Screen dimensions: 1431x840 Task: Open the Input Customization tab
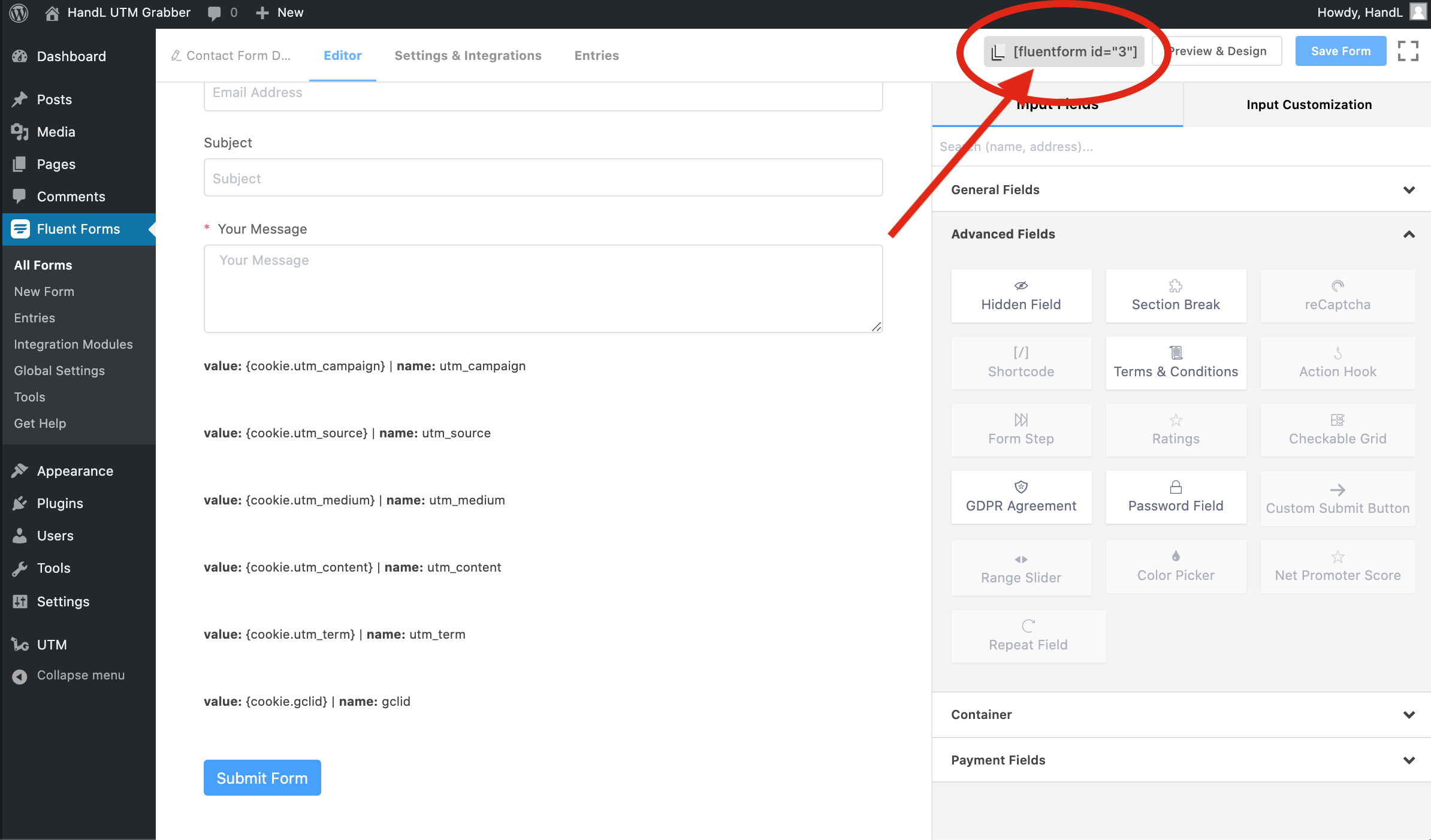(x=1309, y=105)
